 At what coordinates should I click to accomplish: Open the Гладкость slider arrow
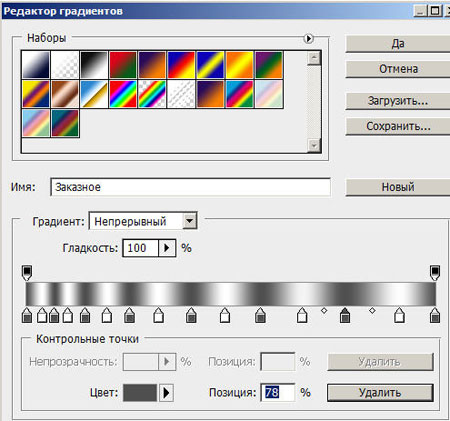pos(167,248)
